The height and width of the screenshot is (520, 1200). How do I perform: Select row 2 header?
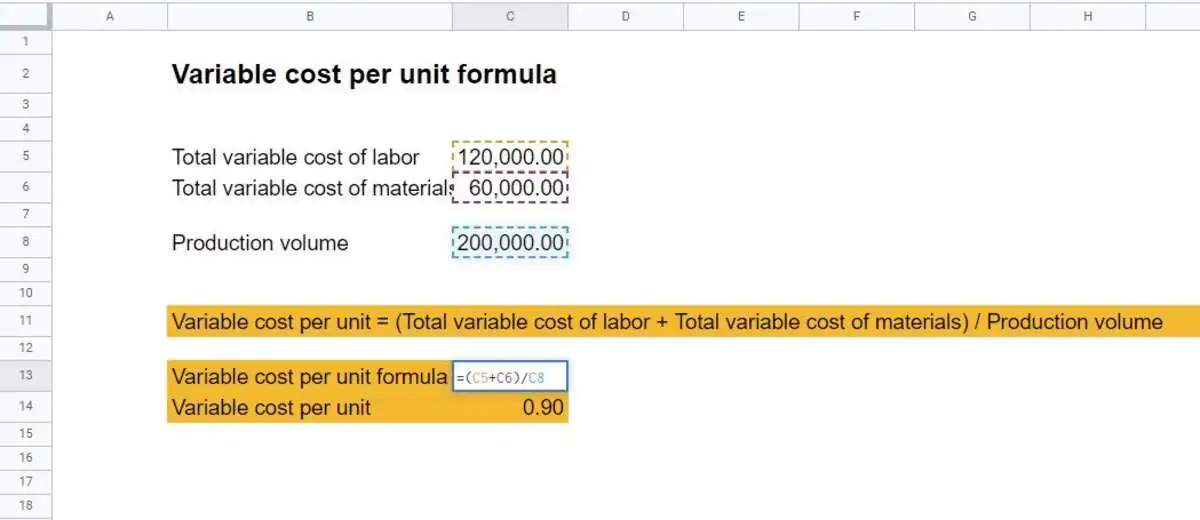click(x=25, y=74)
